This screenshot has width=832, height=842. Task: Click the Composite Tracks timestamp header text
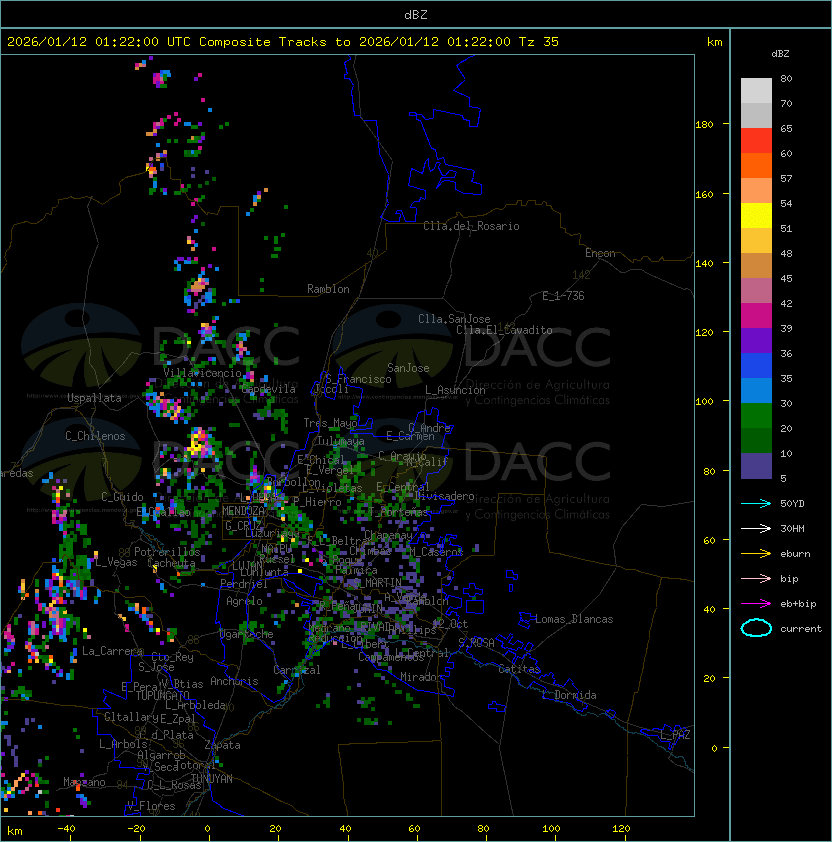click(x=283, y=42)
